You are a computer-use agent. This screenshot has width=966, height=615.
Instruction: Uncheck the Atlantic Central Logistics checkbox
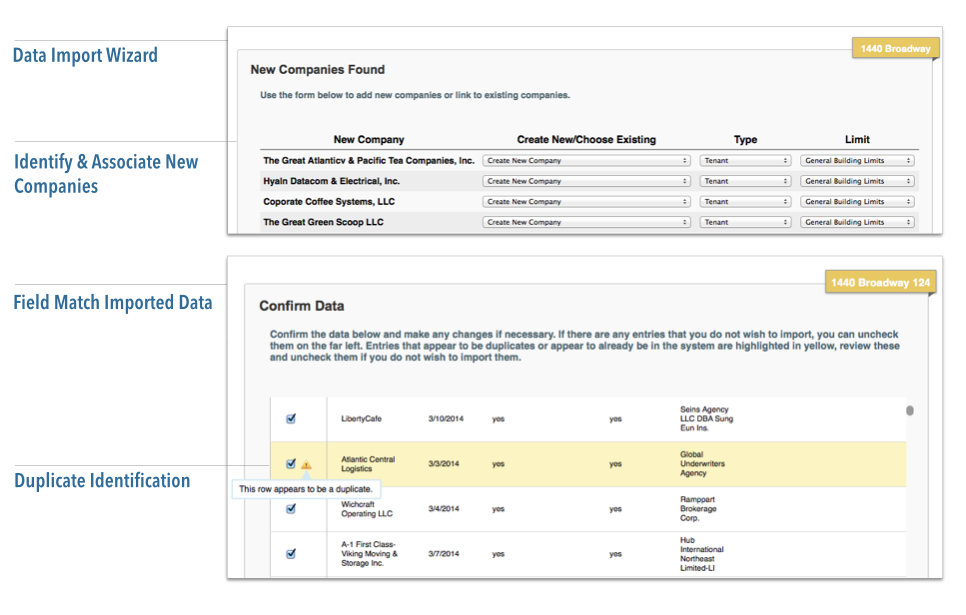point(291,463)
